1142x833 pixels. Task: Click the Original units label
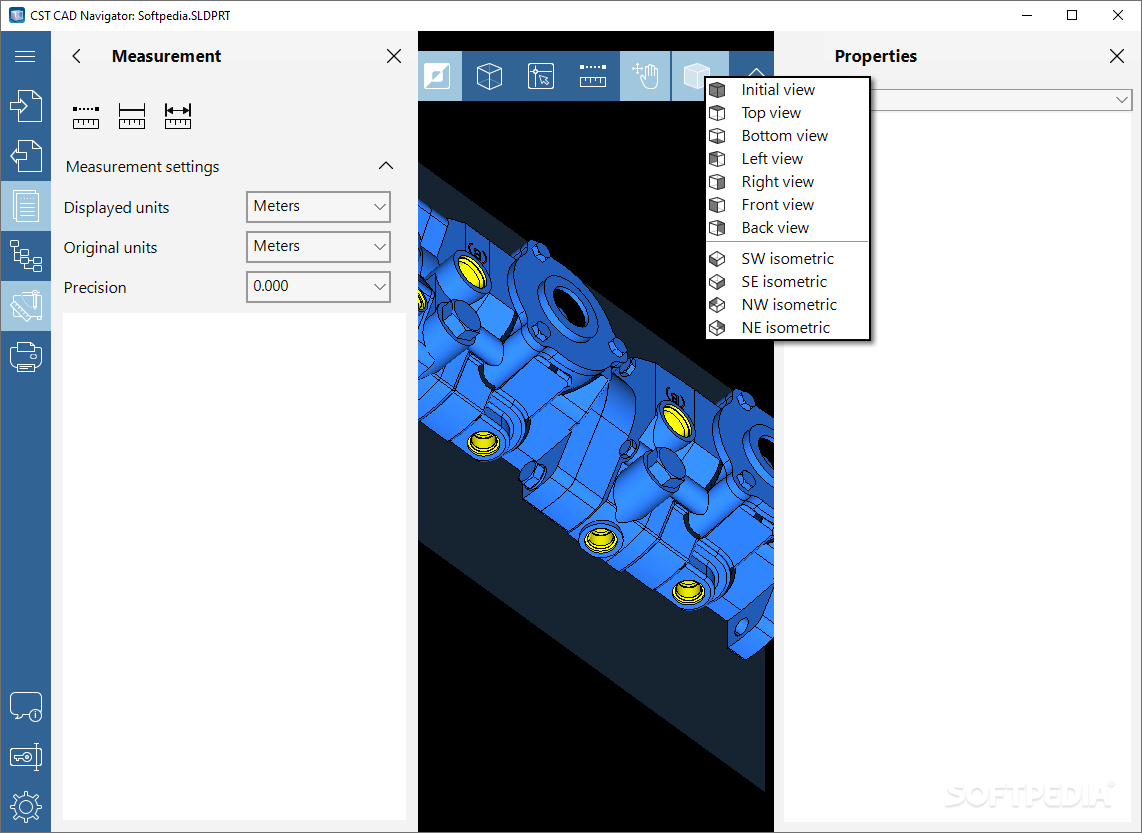point(111,248)
